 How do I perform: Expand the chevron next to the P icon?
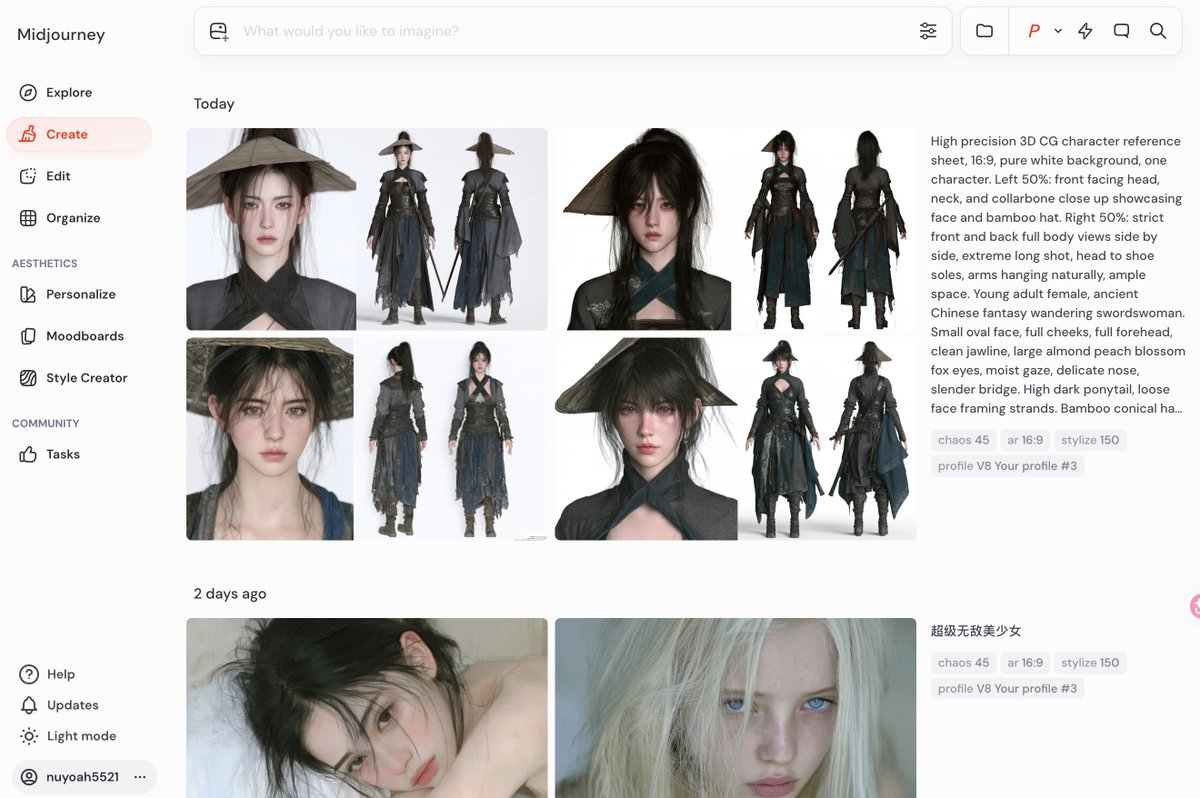click(1058, 32)
